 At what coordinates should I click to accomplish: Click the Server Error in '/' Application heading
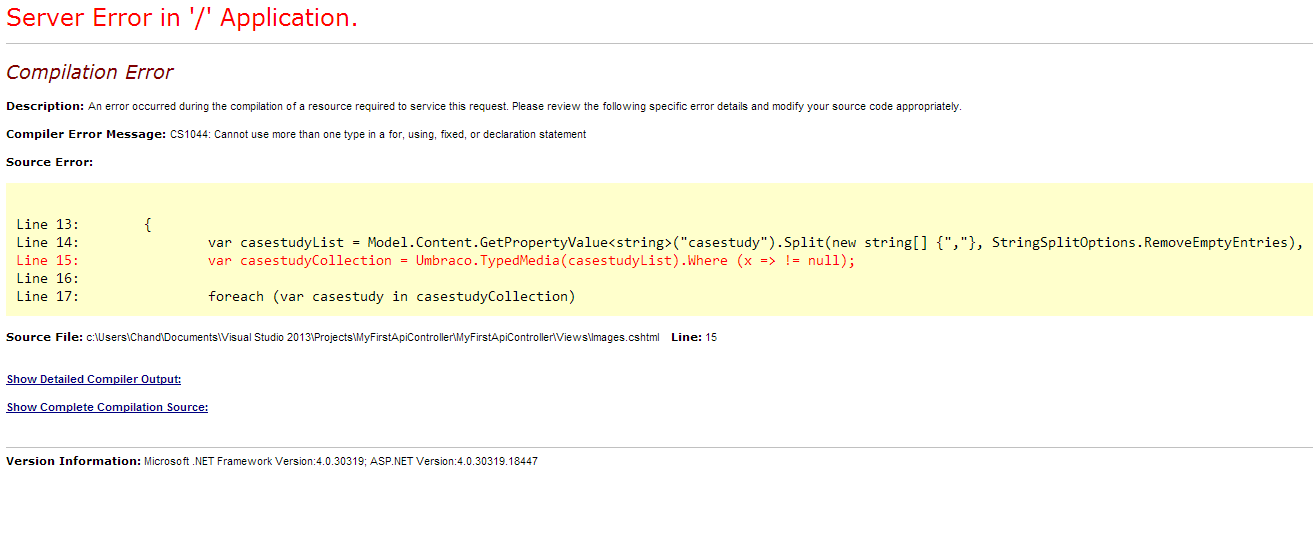click(x=182, y=18)
